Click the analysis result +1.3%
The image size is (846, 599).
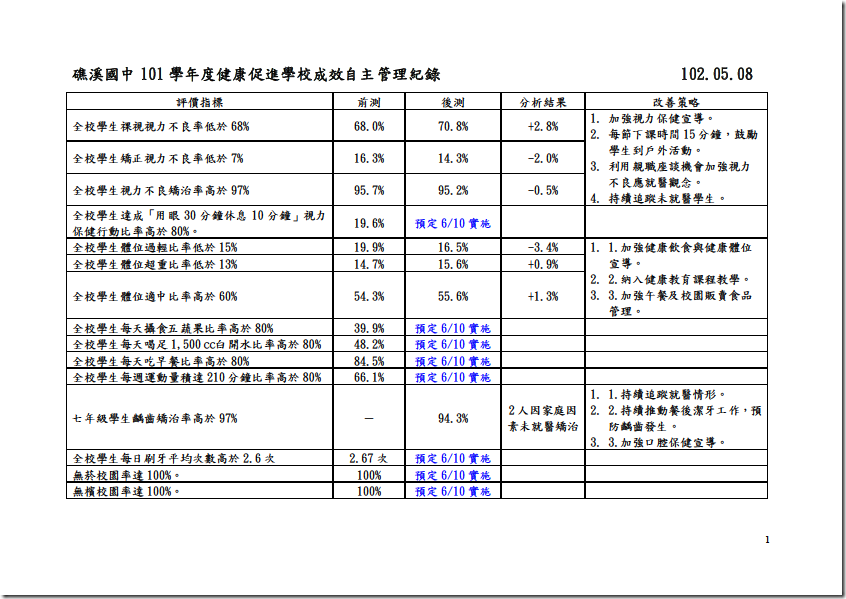[543, 296]
